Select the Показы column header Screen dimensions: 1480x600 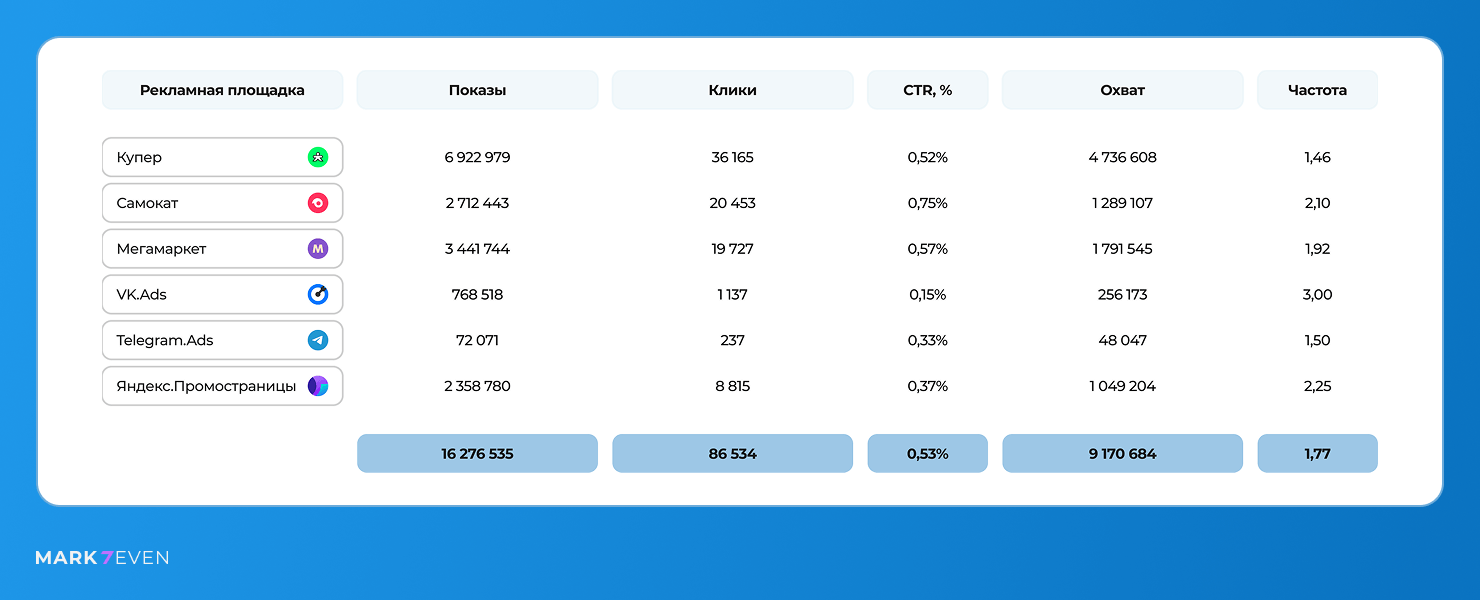[x=477, y=90]
